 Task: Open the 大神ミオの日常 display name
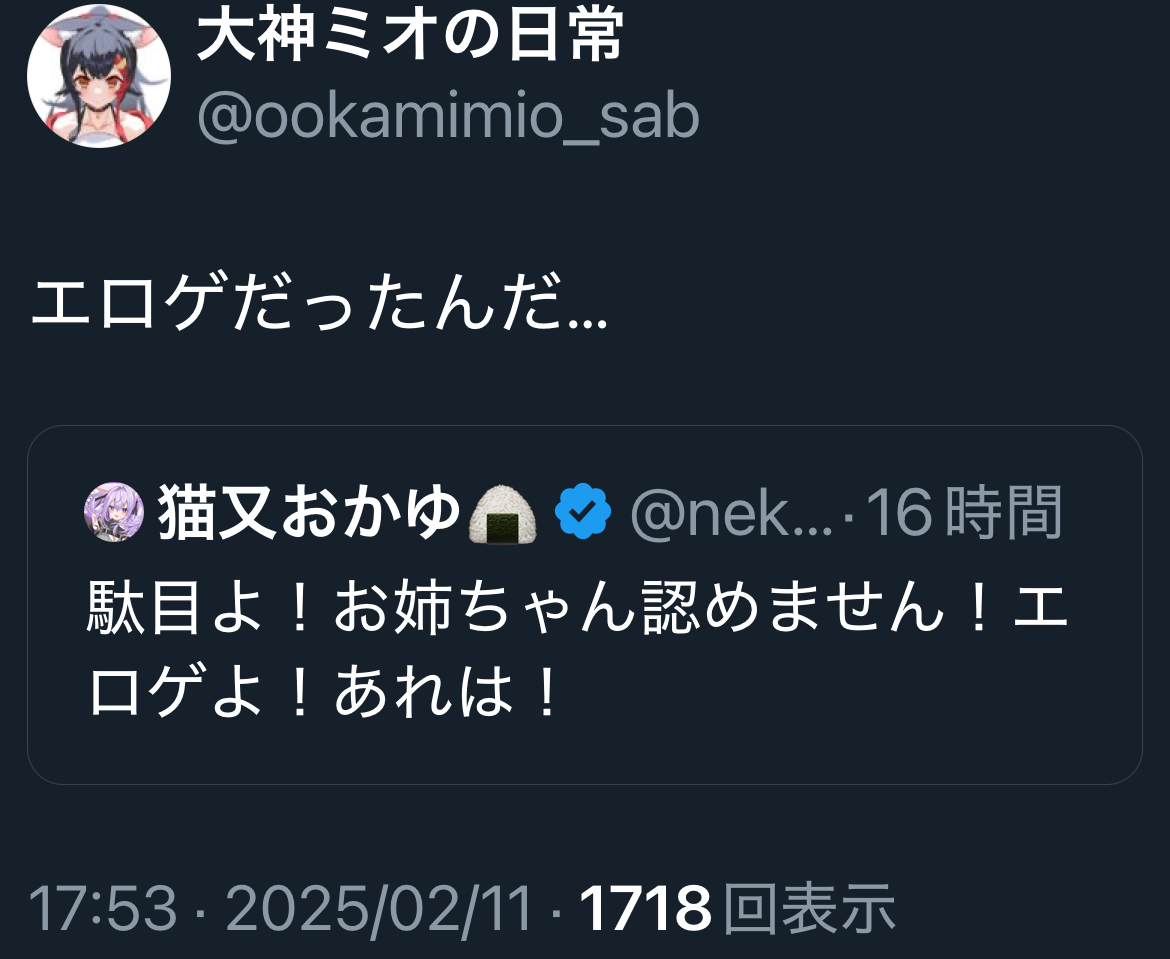(410, 40)
